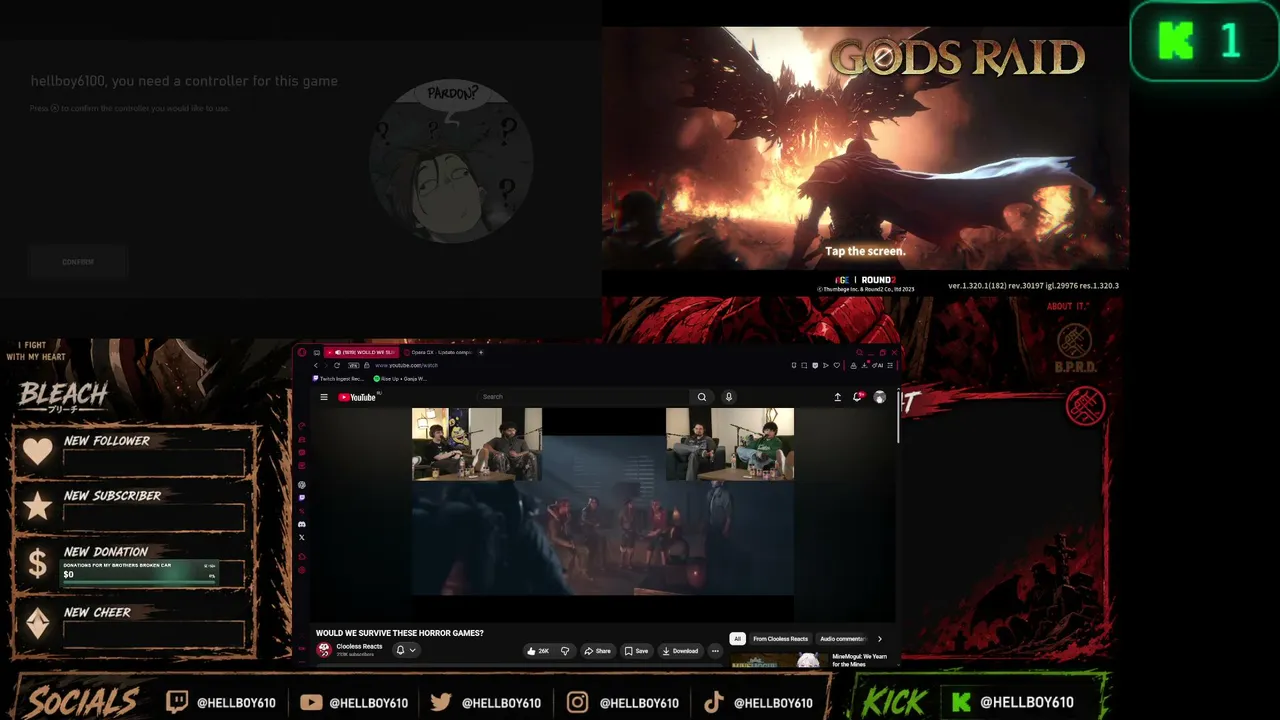
Task: Click the Opera GX logo menu
Action: coord(302,352)
